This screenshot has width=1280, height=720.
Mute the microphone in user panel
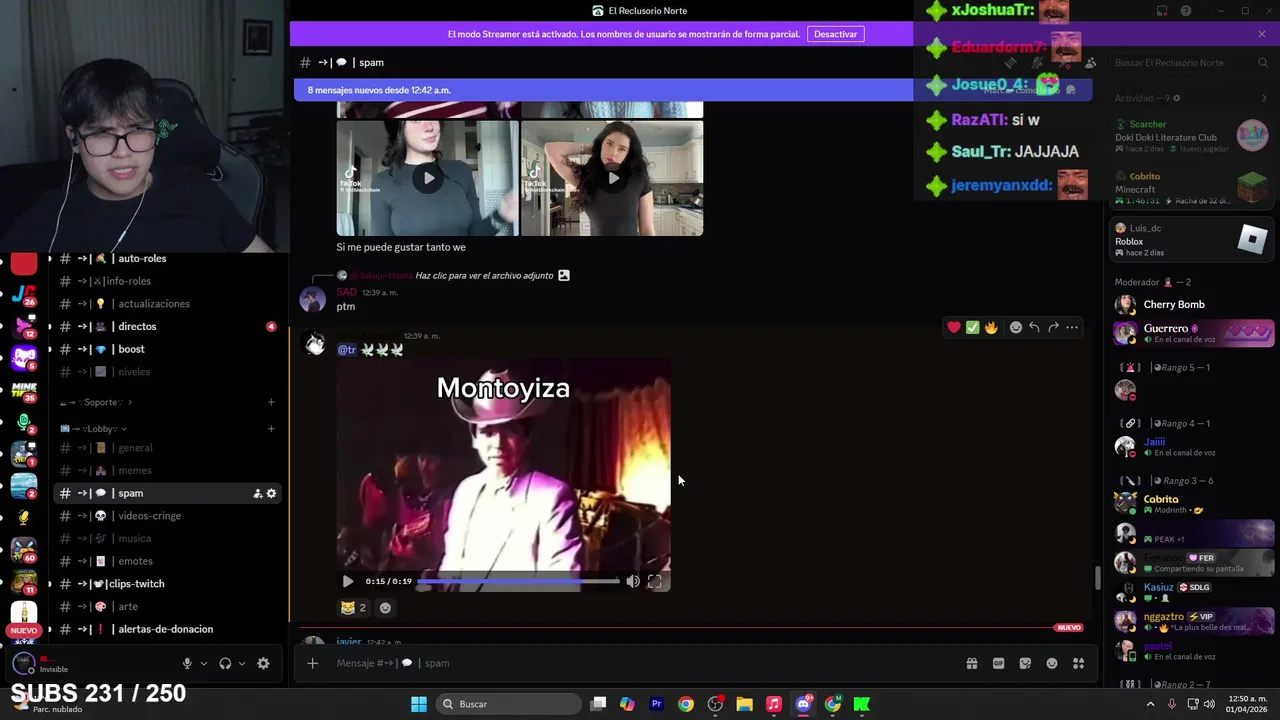coord(187,663)
